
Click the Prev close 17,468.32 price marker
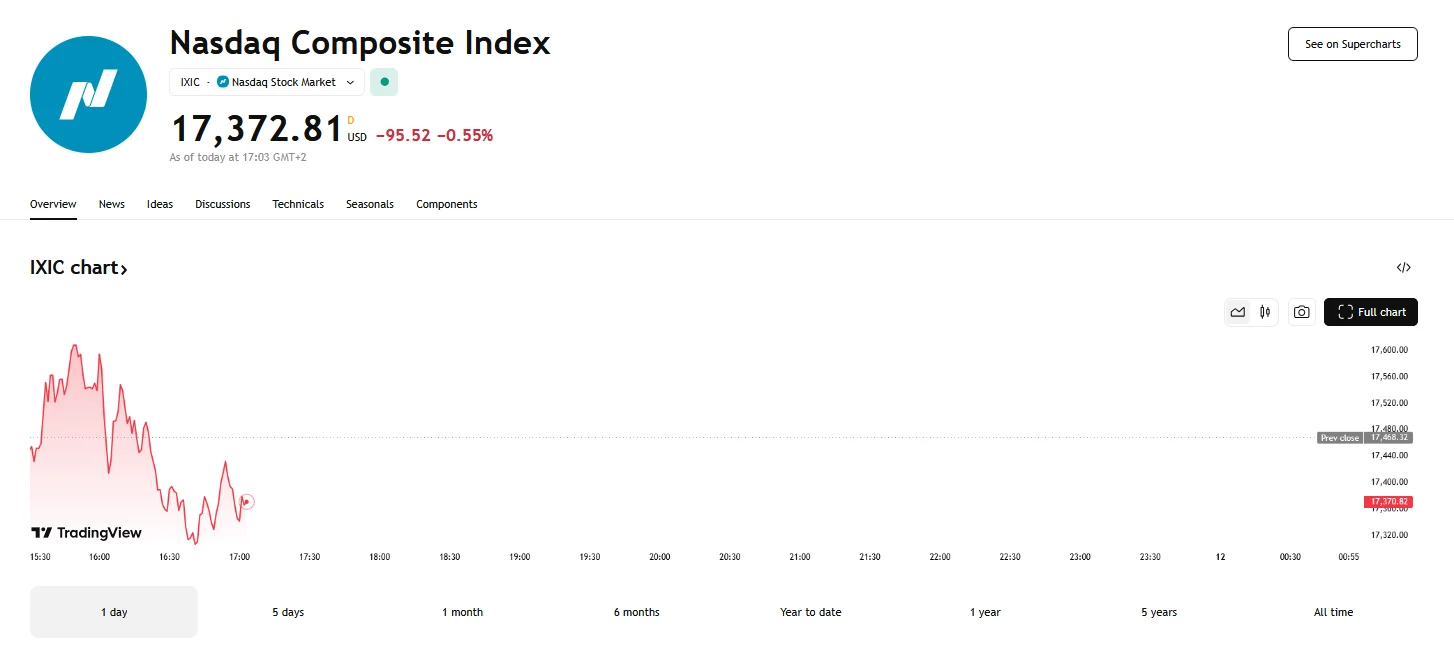pos(1364,437)
